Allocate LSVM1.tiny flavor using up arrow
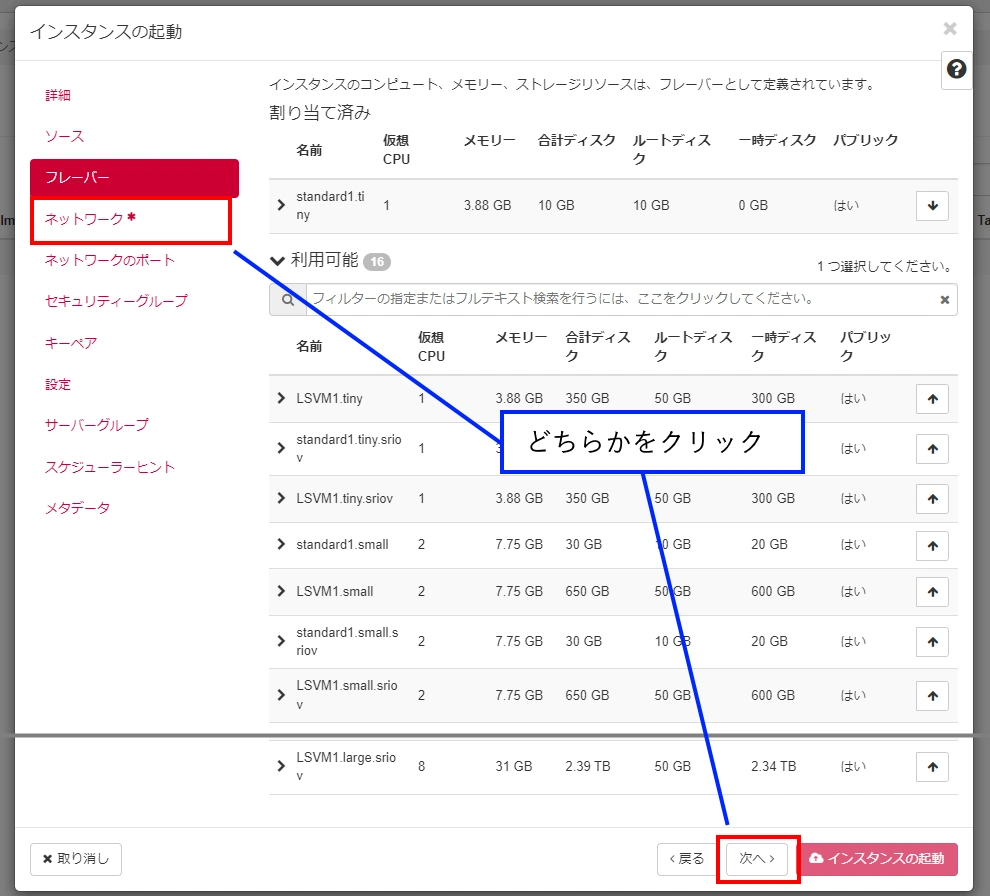 932,398
